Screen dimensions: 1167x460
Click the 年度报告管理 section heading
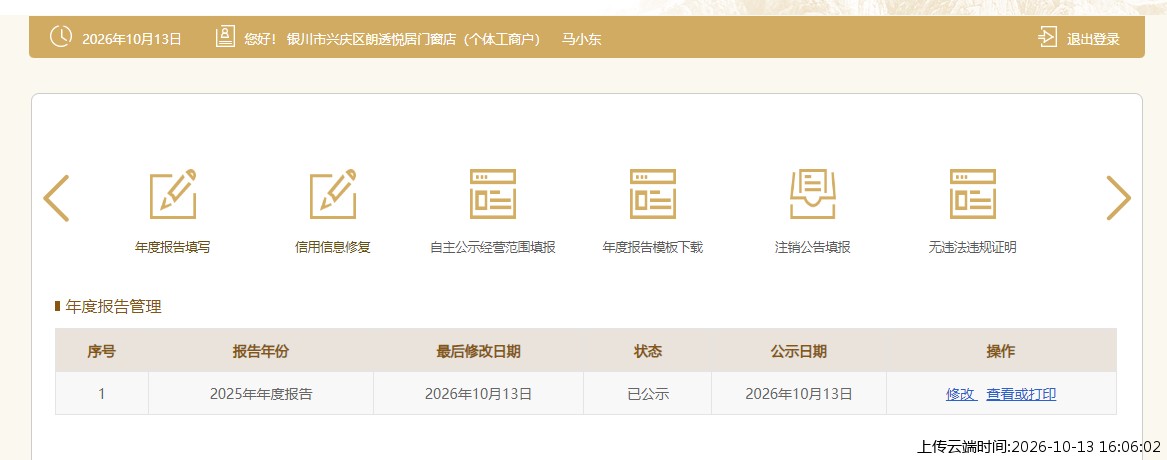pos(113,306)
